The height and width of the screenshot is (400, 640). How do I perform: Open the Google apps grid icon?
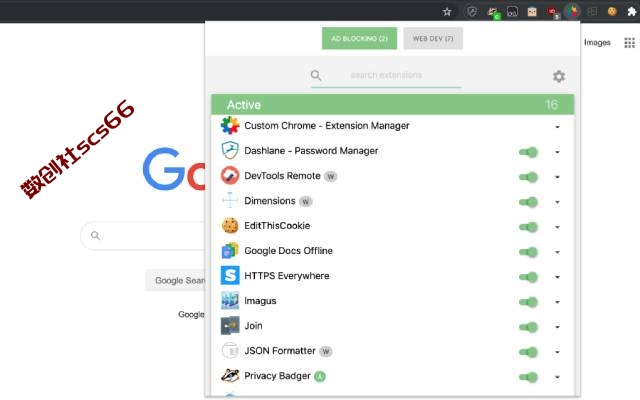(629, 42)
